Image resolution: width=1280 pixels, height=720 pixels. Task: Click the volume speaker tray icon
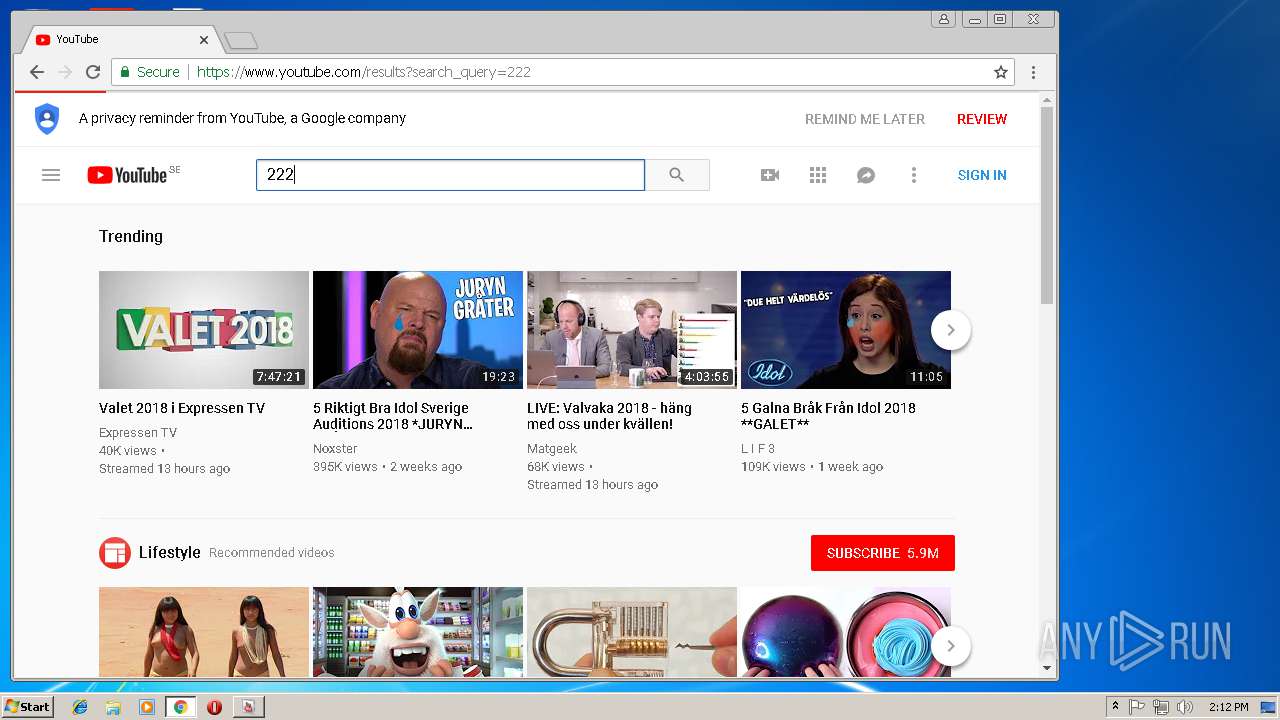[1184, 707]
